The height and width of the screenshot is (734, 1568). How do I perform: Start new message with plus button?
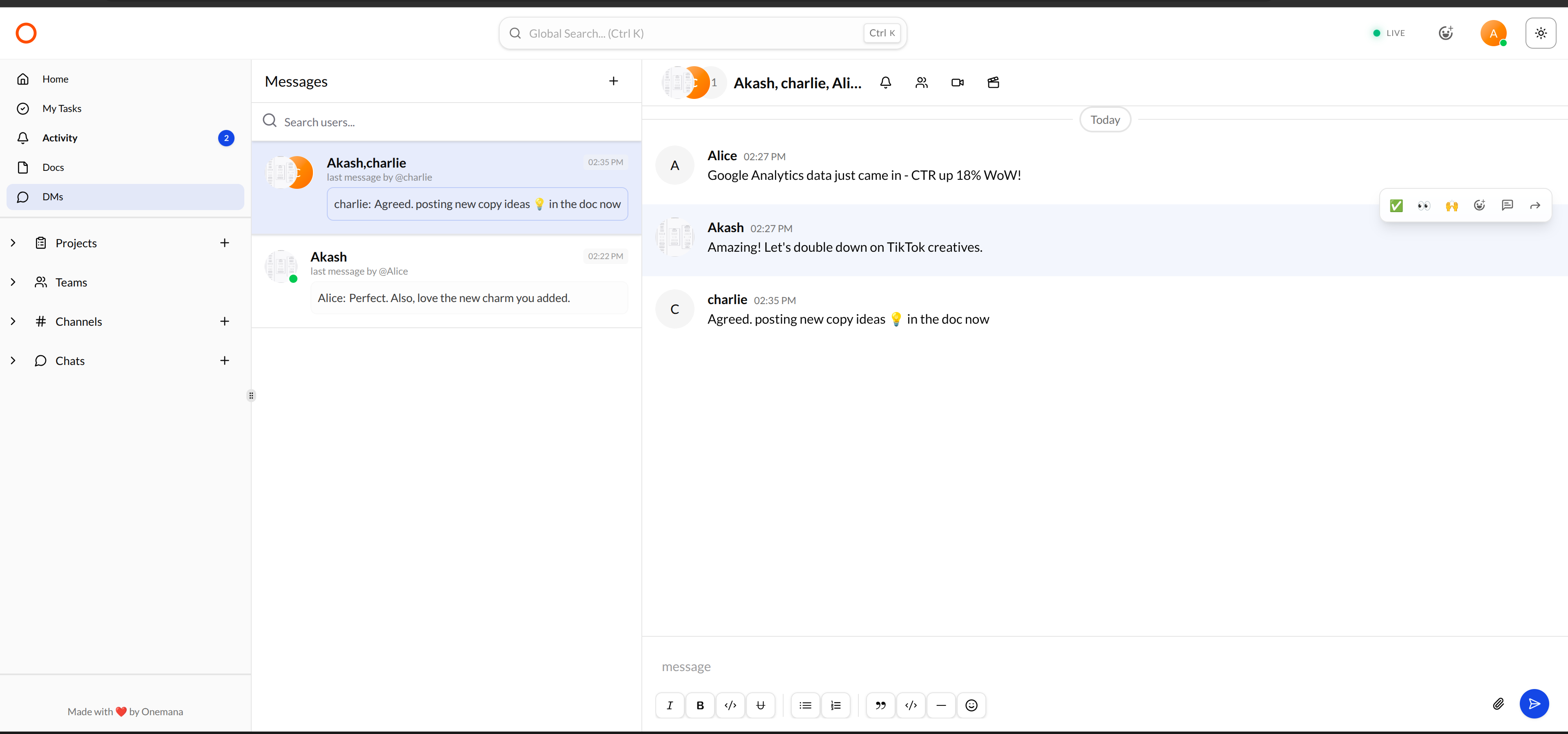click(613, 81)
